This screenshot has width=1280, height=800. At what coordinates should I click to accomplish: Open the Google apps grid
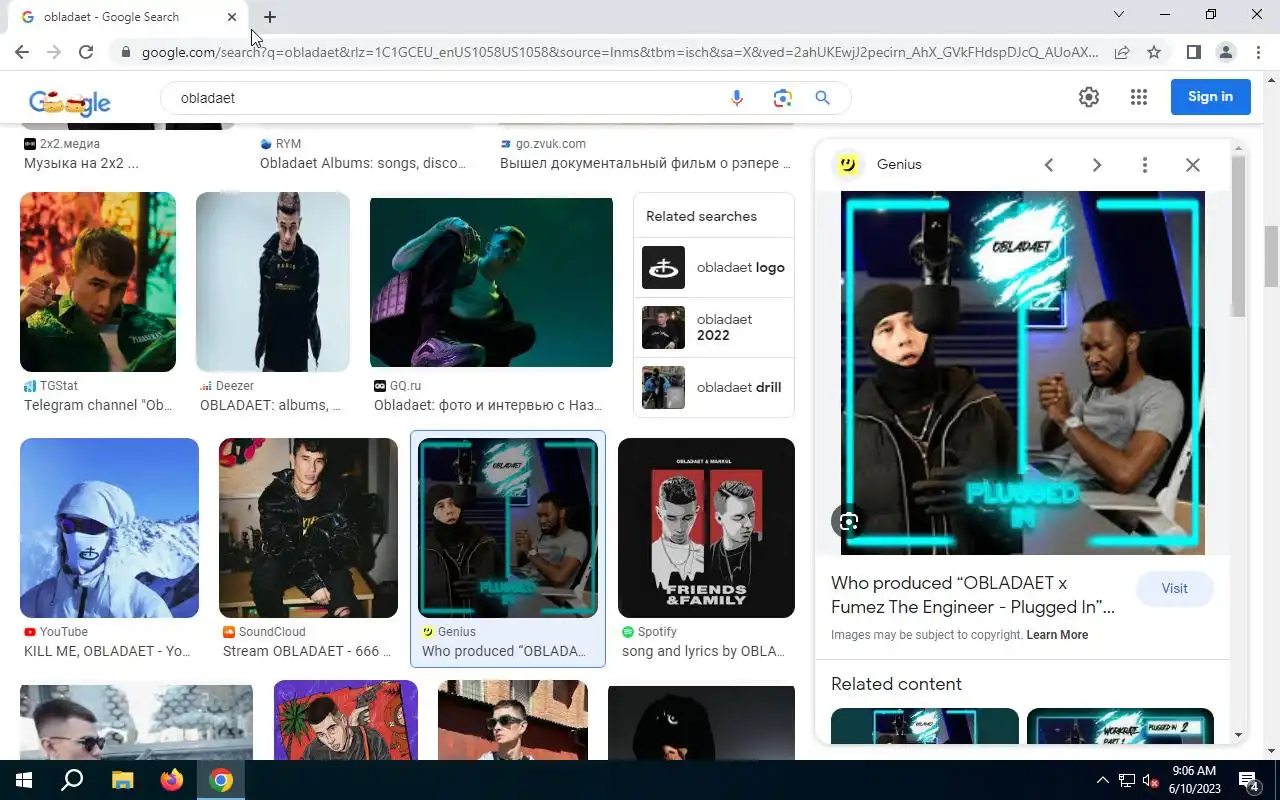coord(1138,97)
